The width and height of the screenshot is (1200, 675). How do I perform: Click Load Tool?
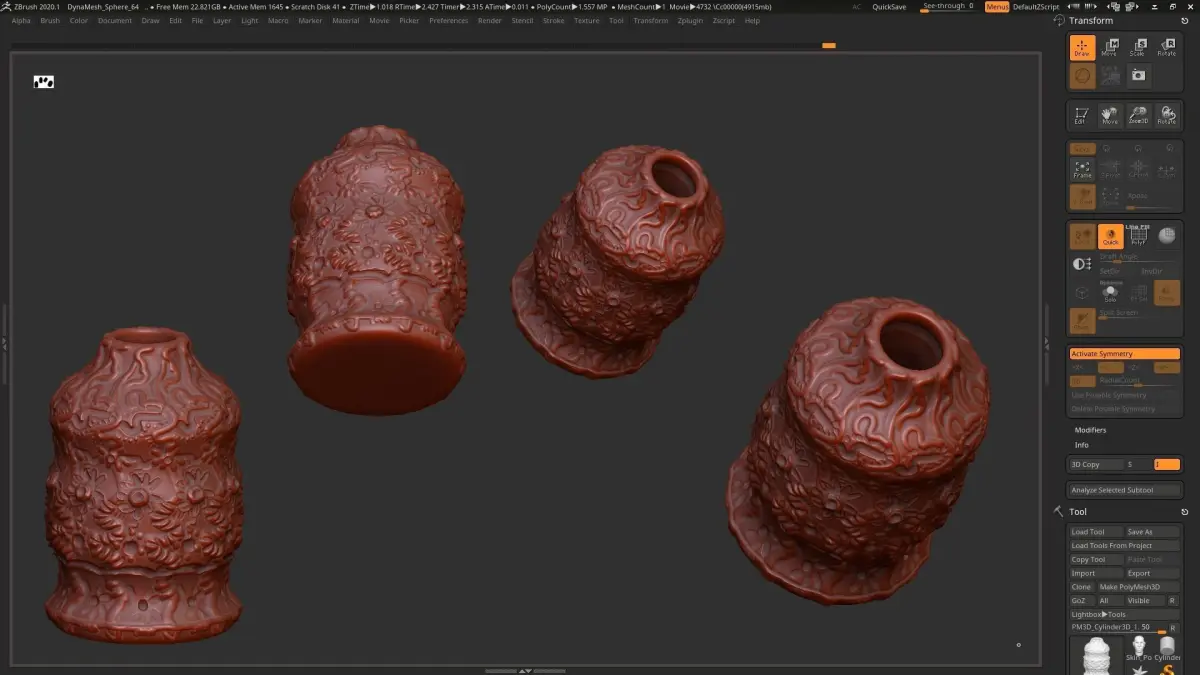pyautogui.click(x=1096, y=532)
